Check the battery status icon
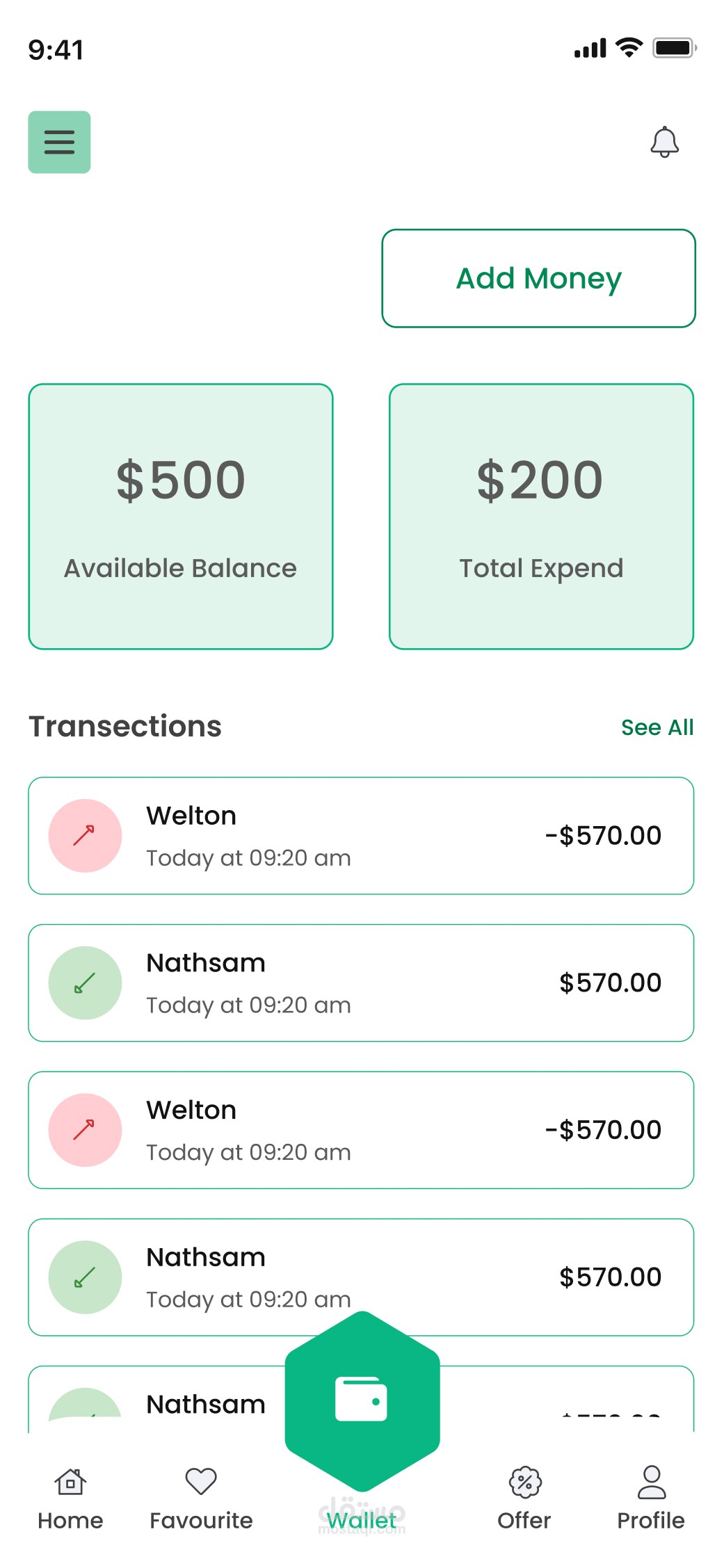724x1568 pixels. (675, 48)
